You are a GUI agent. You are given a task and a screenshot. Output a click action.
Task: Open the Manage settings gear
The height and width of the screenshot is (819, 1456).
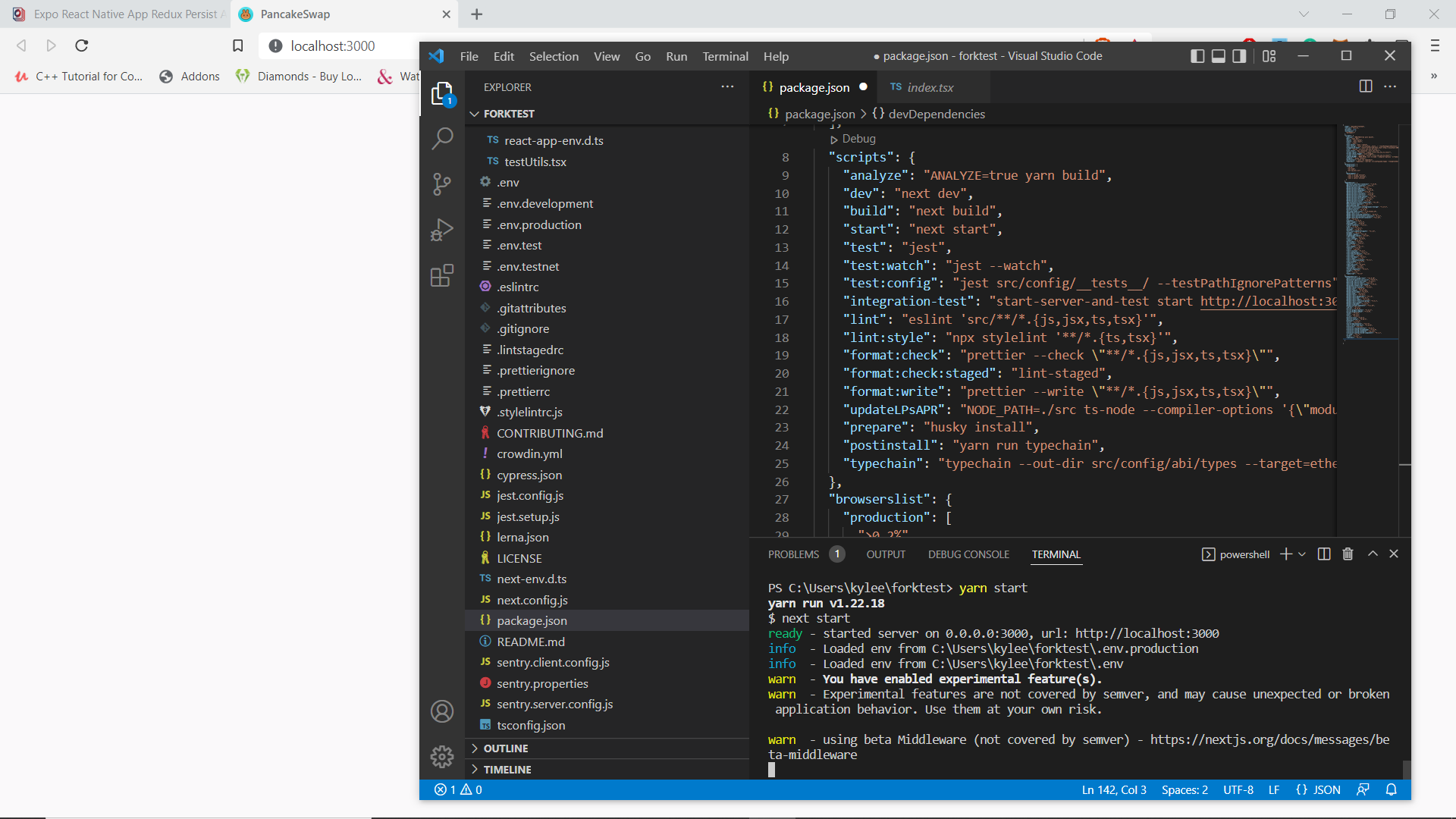(x=442, y=756)
